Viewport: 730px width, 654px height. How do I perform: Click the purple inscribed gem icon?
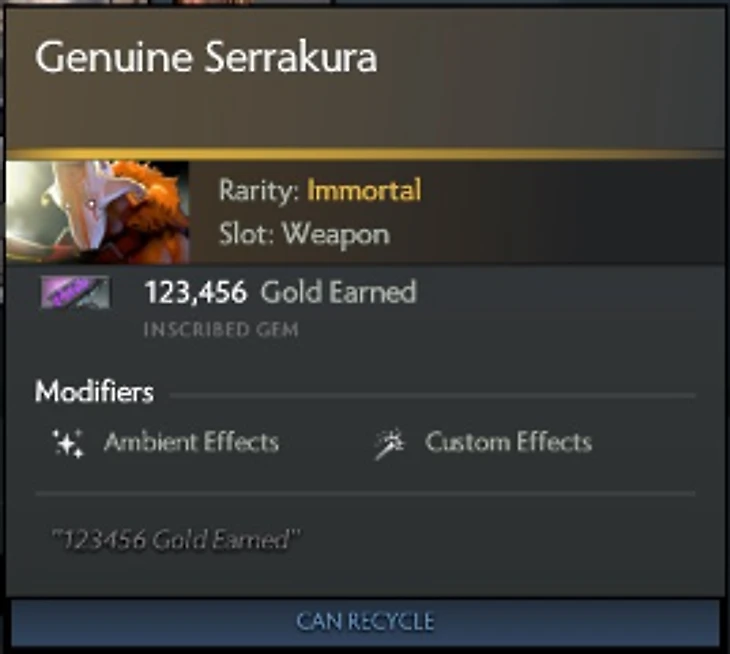pyautogui.click(x=75, y=292)
